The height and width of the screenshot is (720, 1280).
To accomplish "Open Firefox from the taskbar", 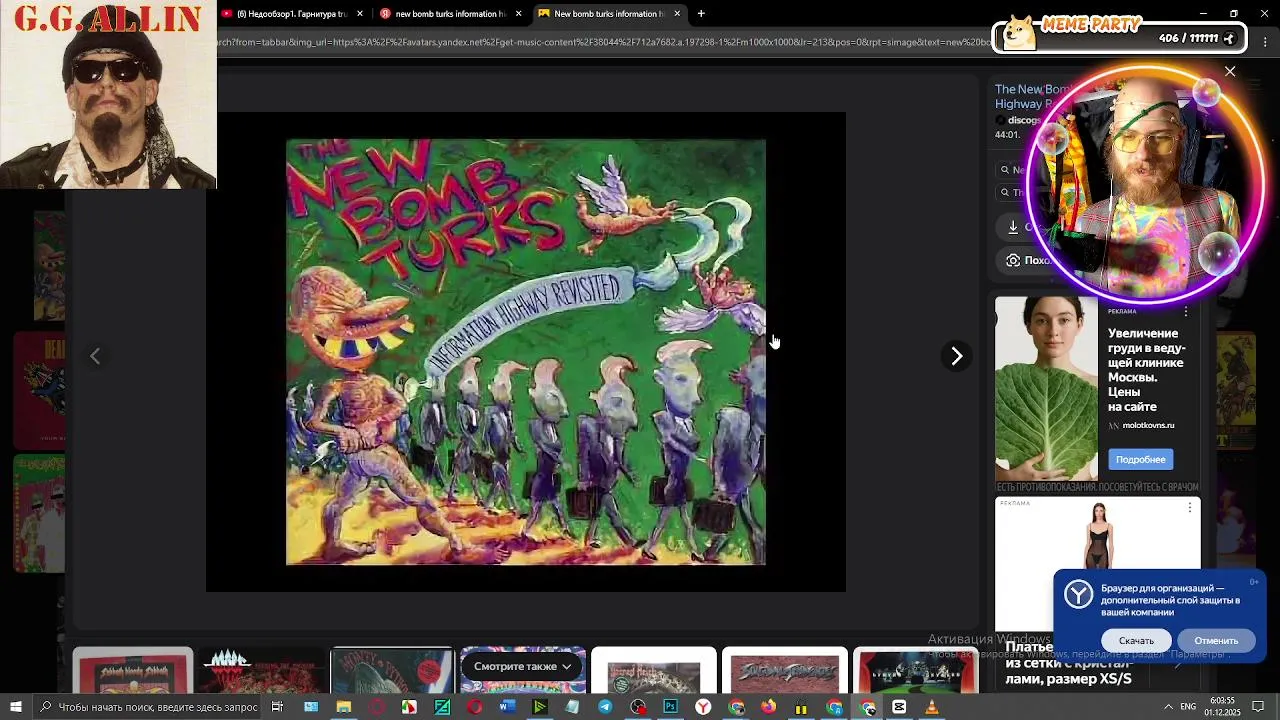I will click(768, 707).
